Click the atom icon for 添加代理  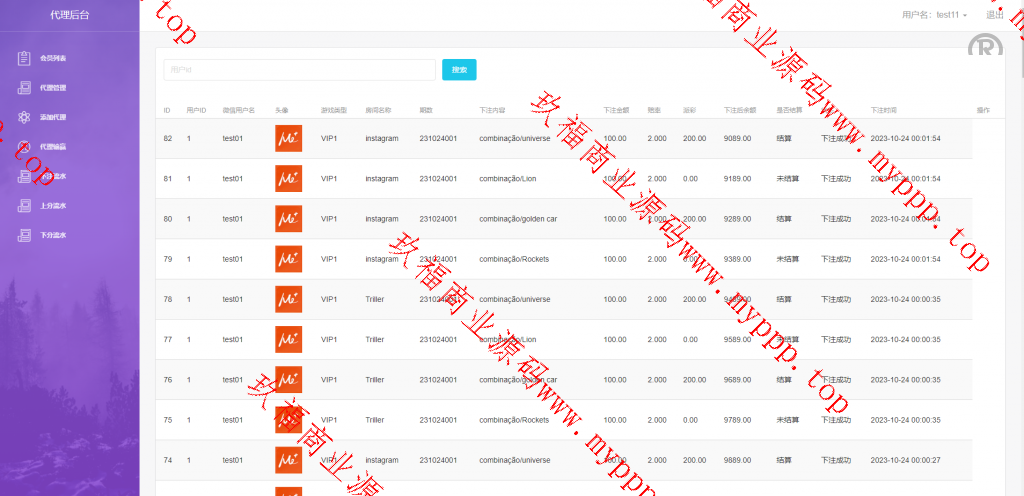(24, 117)
